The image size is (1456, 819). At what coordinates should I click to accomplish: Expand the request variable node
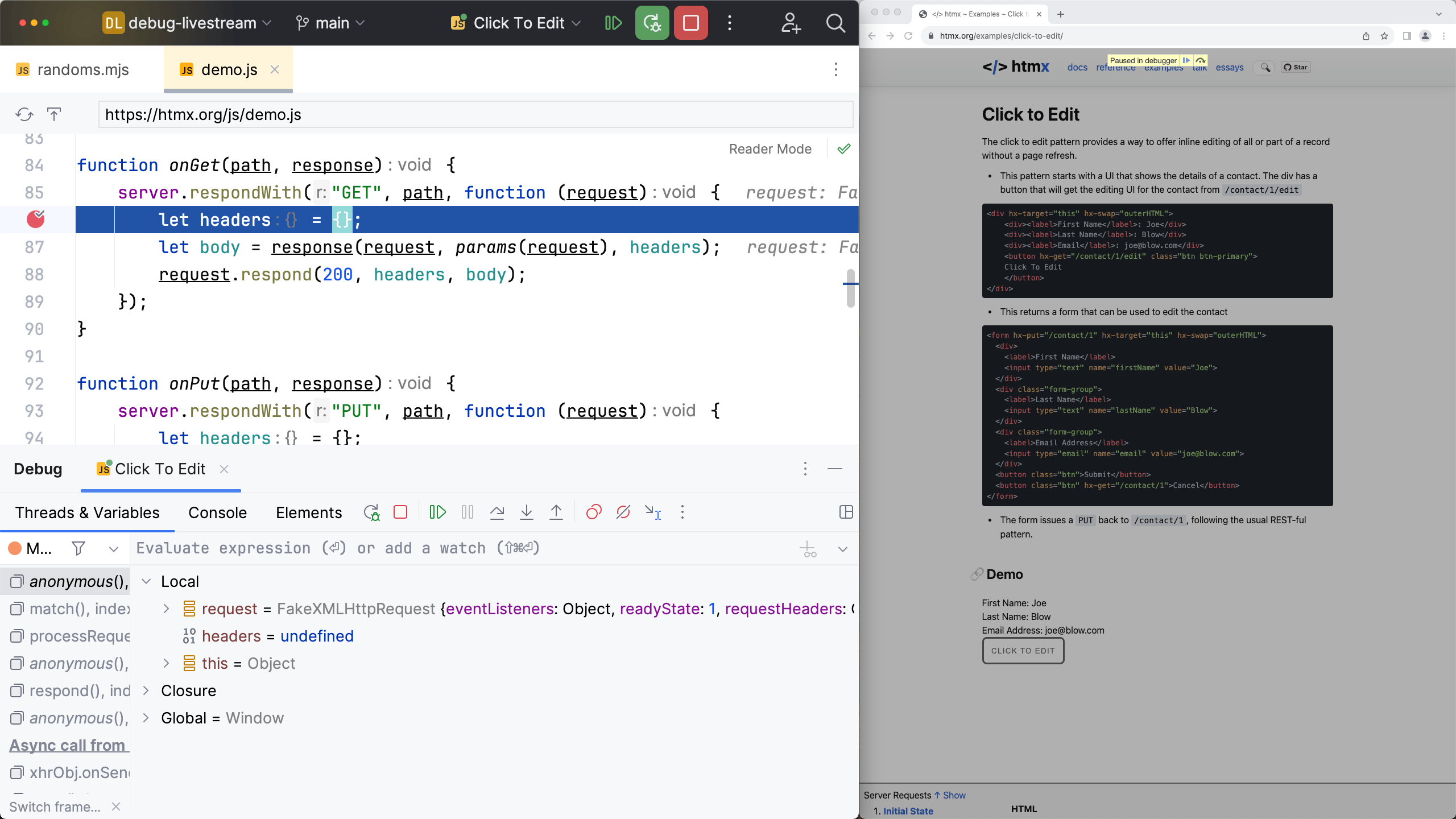pos(166,609)
